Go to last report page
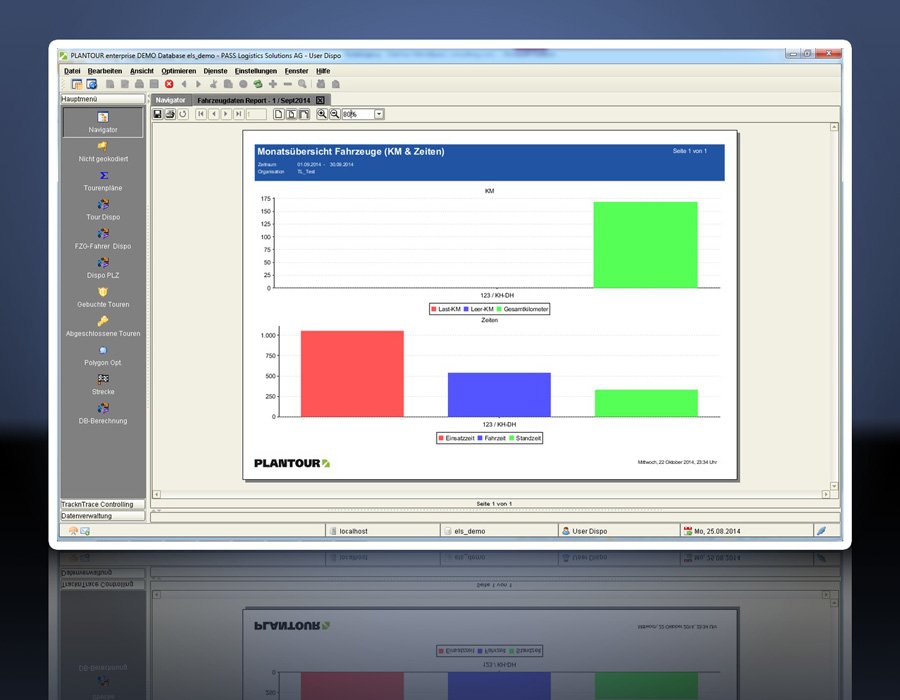 [x=239, y=114]
